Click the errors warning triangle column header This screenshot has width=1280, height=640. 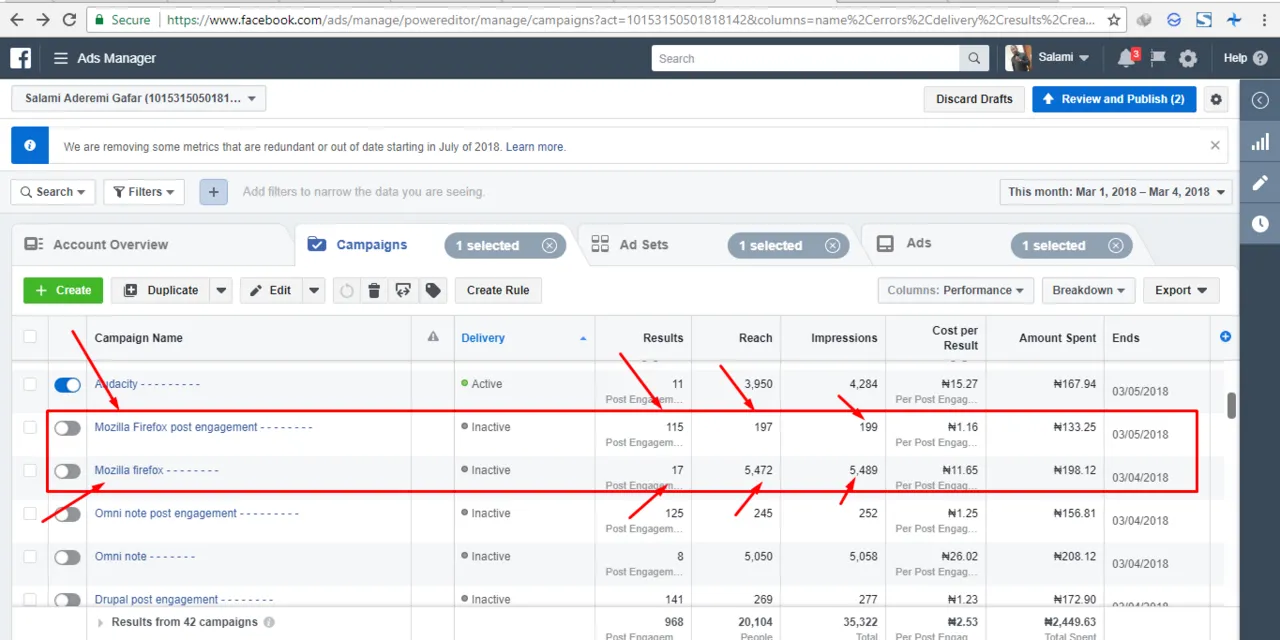coord(433,337)
